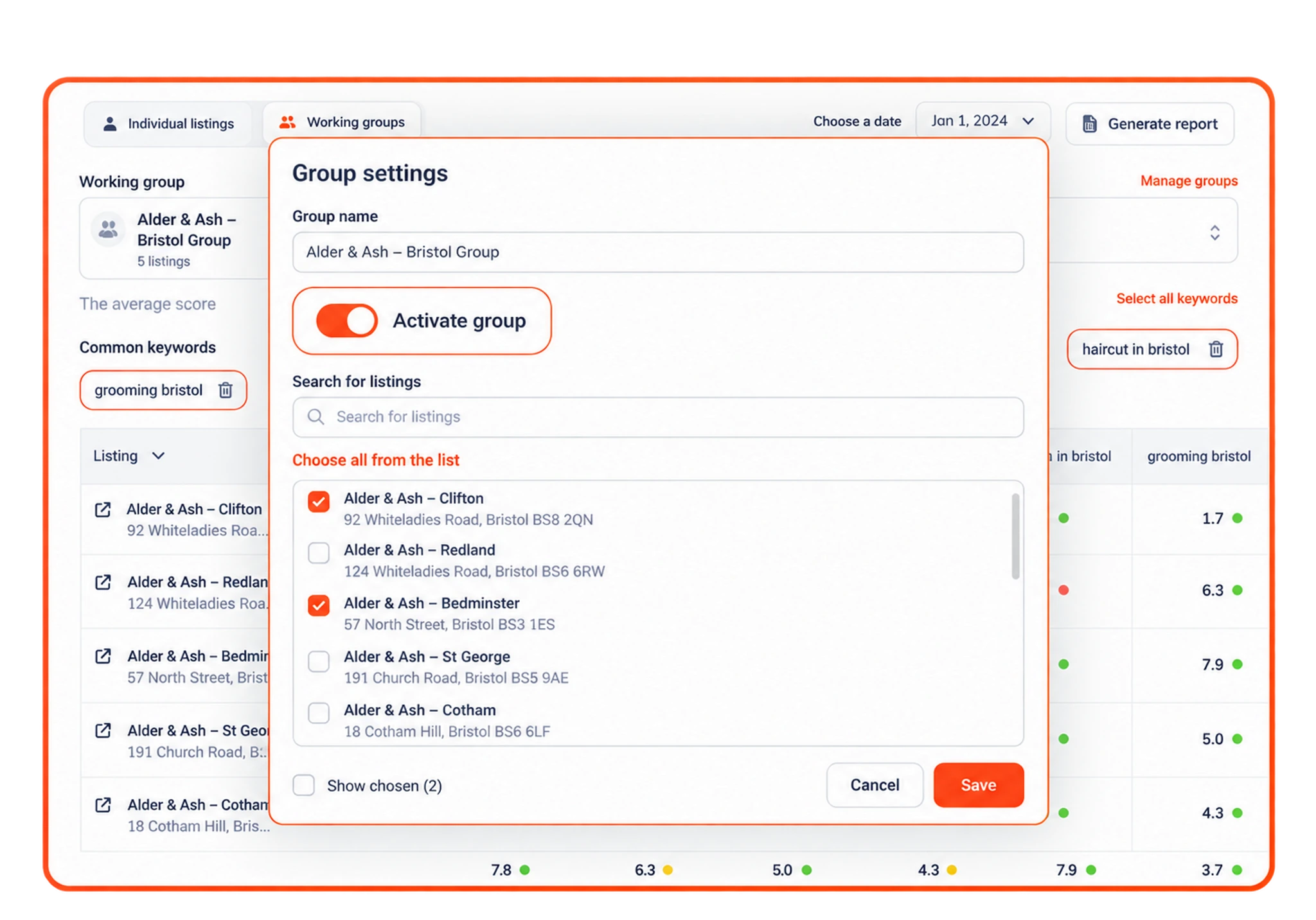
Task: Check Alder & Ash – Cotham listing
Action: (x=319, y=712)
